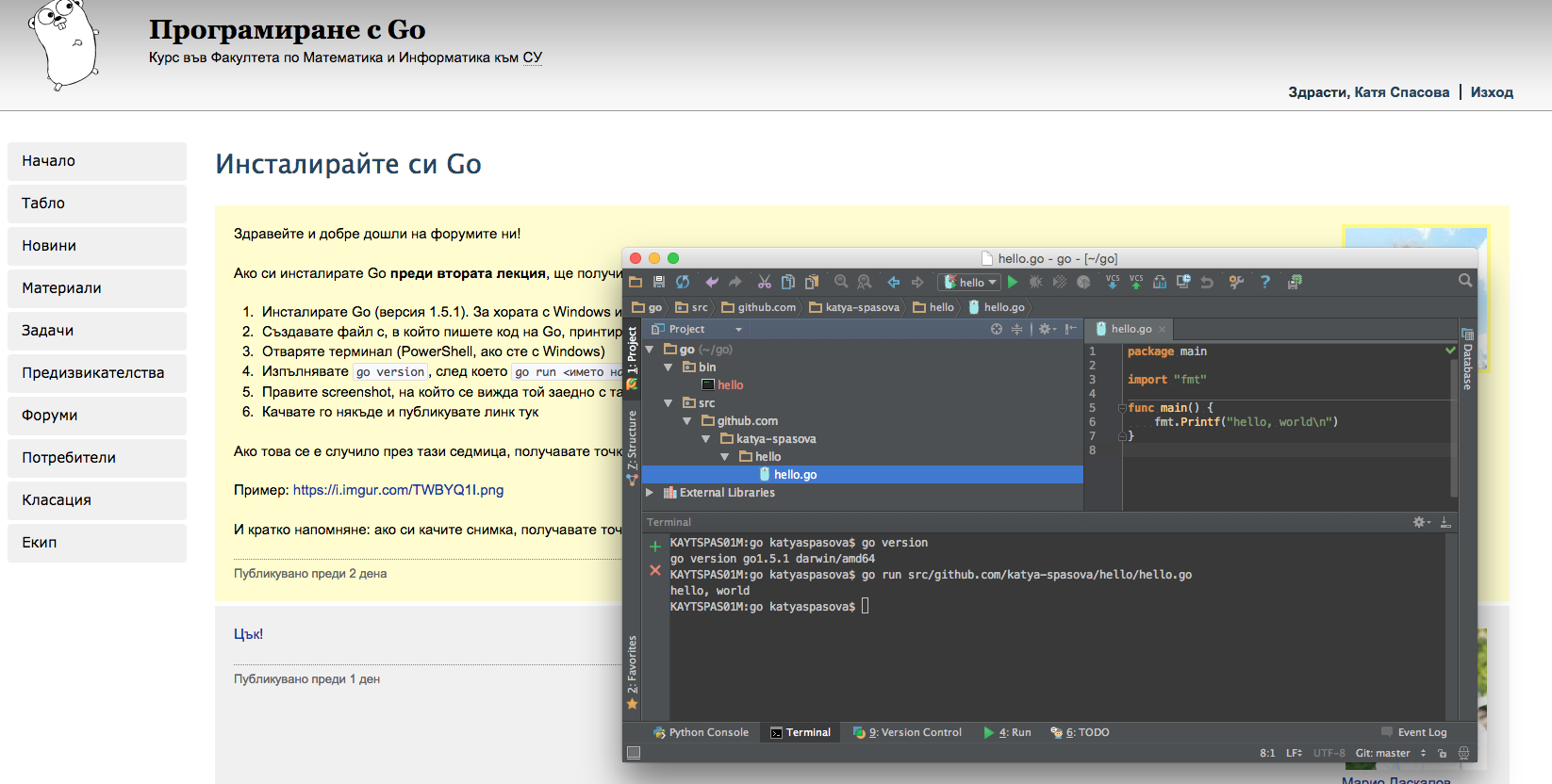Click the Copy icon in toolbar
The height and width of the screenshot is (784, 1552).
[x=788, y=282]
